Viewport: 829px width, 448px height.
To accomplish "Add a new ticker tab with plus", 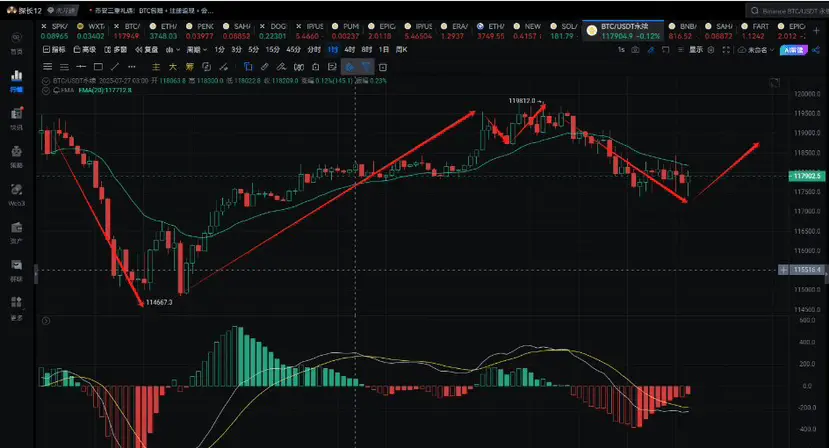I will [x=816, y=31].
